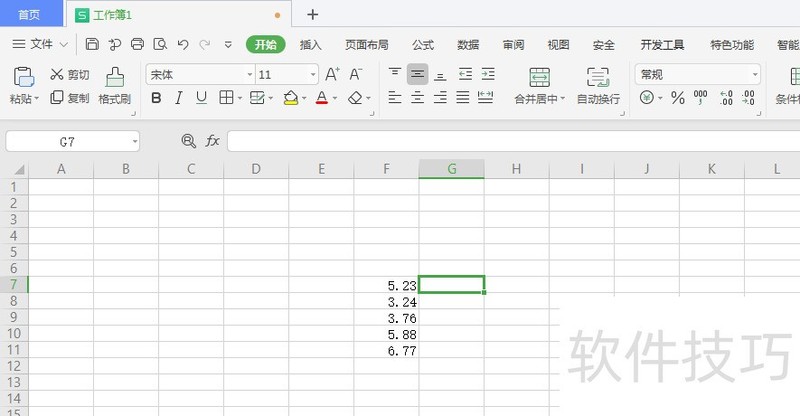The image size is (800, 416).
Task: Center text horizontally
Action: (x=417, y=97)
